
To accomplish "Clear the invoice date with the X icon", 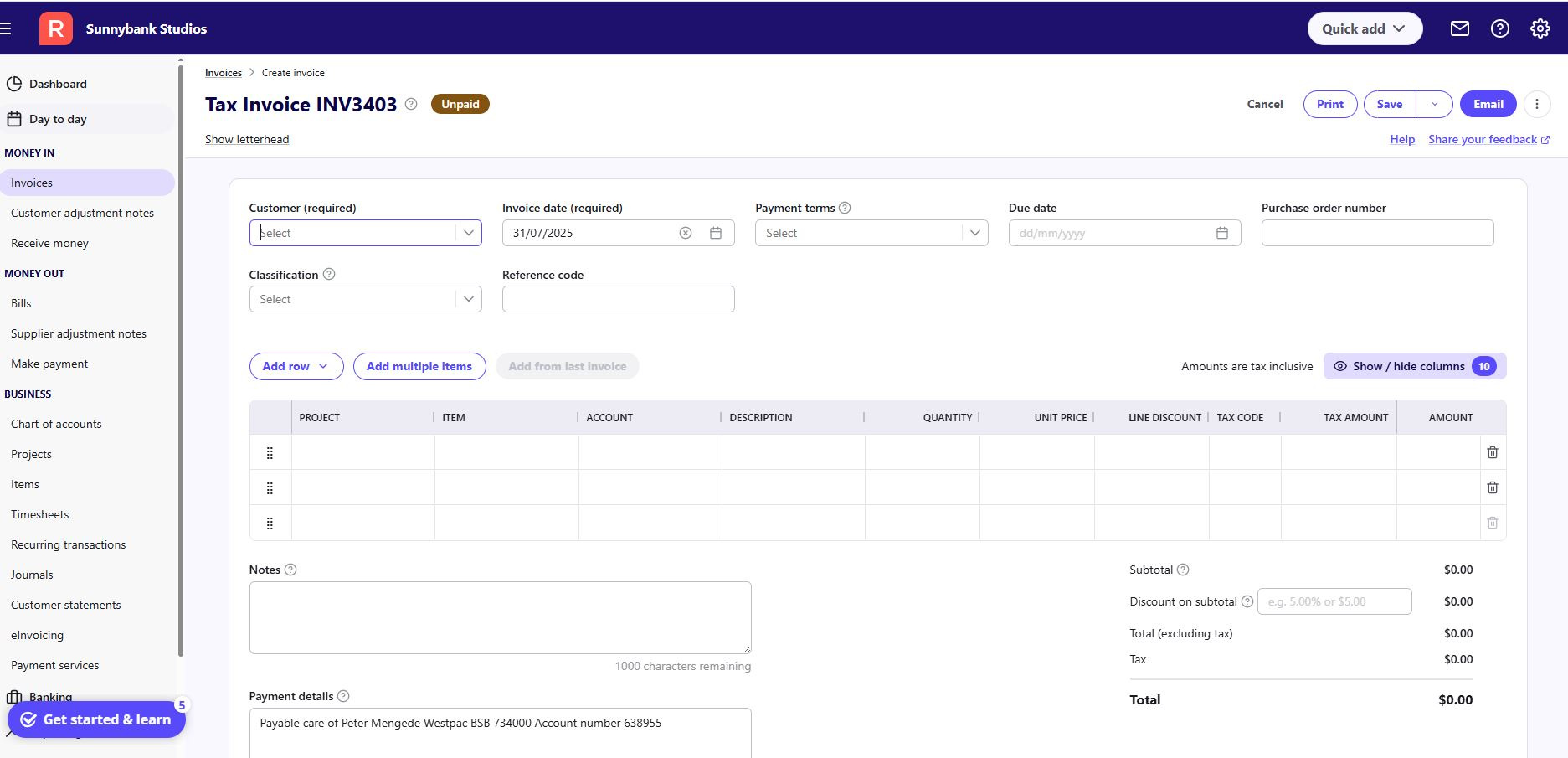I will 686,233.
